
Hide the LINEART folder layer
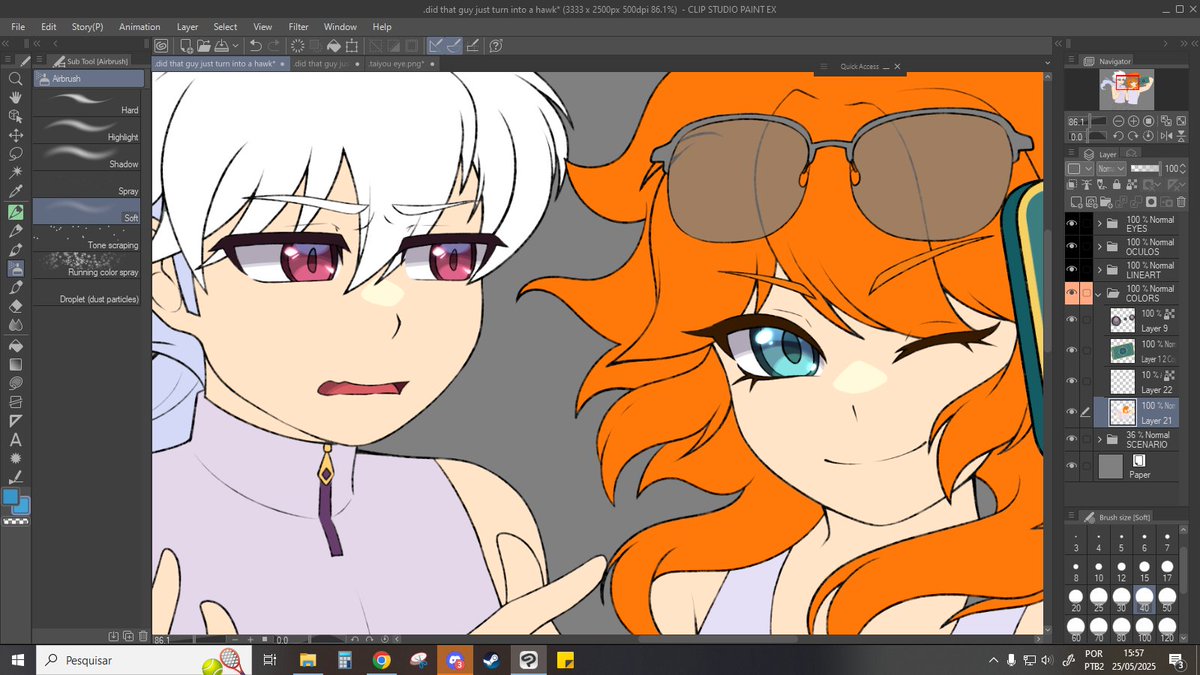(1072, 269)
